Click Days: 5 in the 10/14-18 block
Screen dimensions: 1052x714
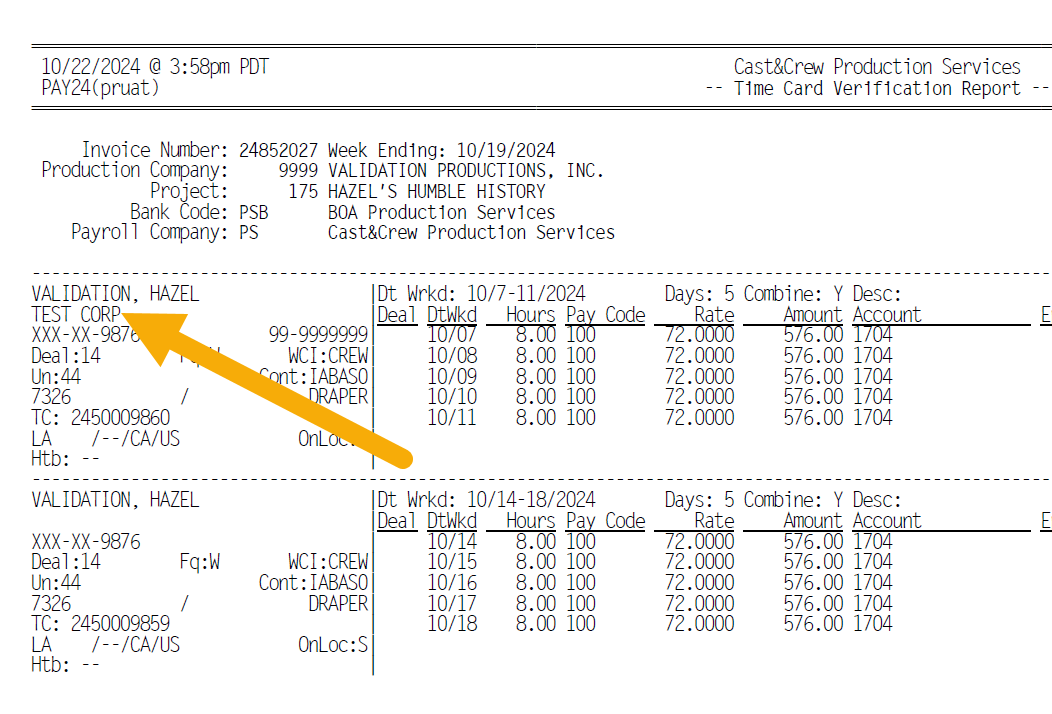699,500
